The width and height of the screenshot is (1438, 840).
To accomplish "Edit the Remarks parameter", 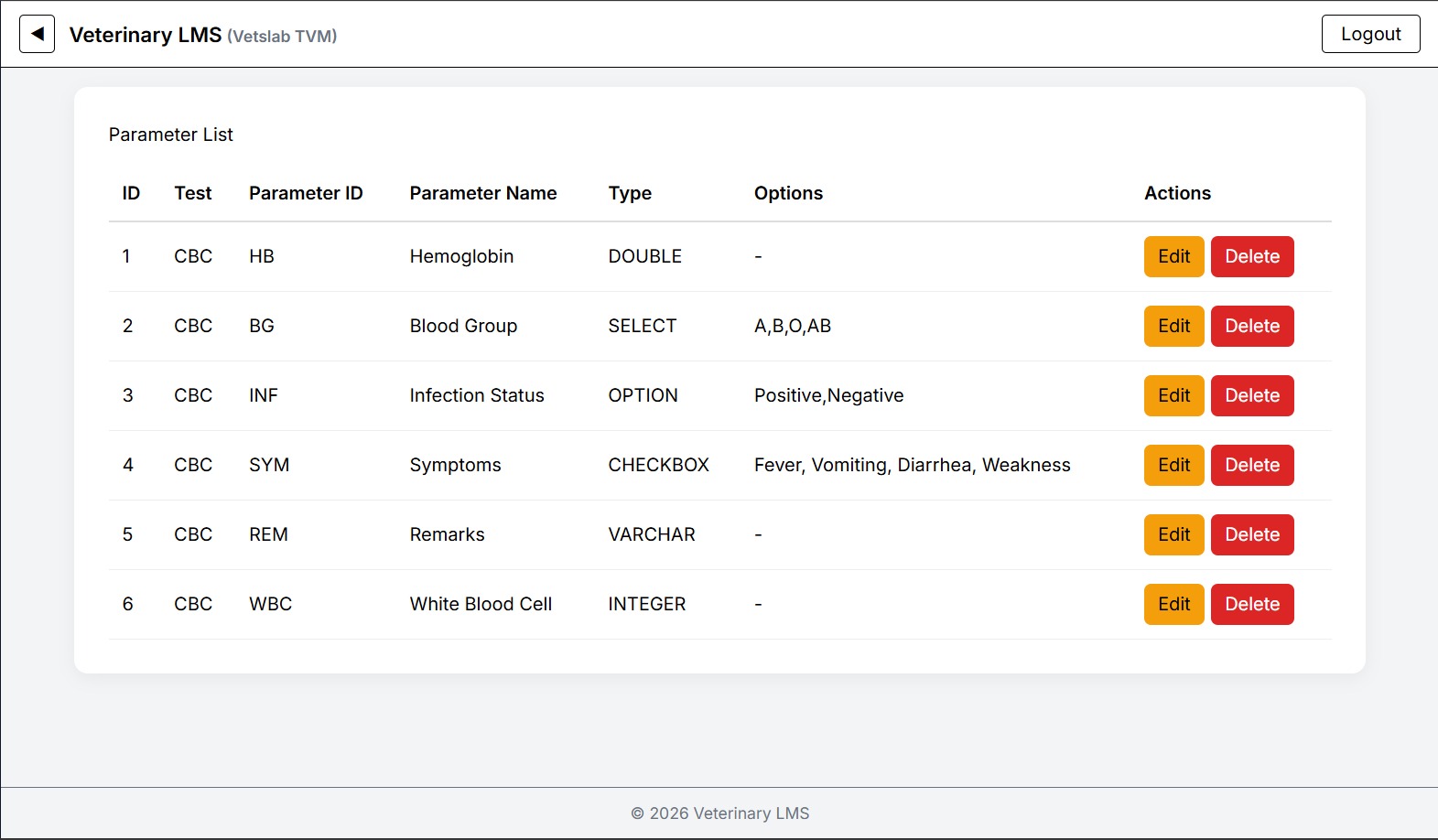I will tap(1173, 534).
